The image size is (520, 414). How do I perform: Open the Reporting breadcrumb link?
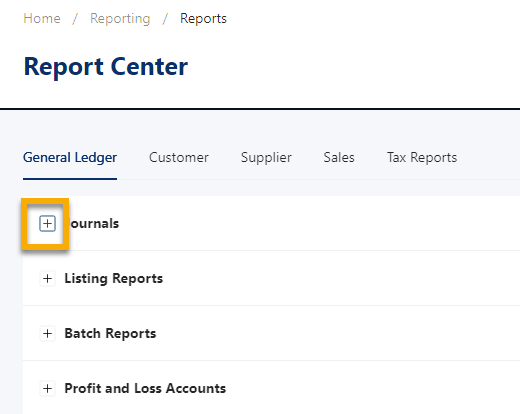(x=120, y=18)
